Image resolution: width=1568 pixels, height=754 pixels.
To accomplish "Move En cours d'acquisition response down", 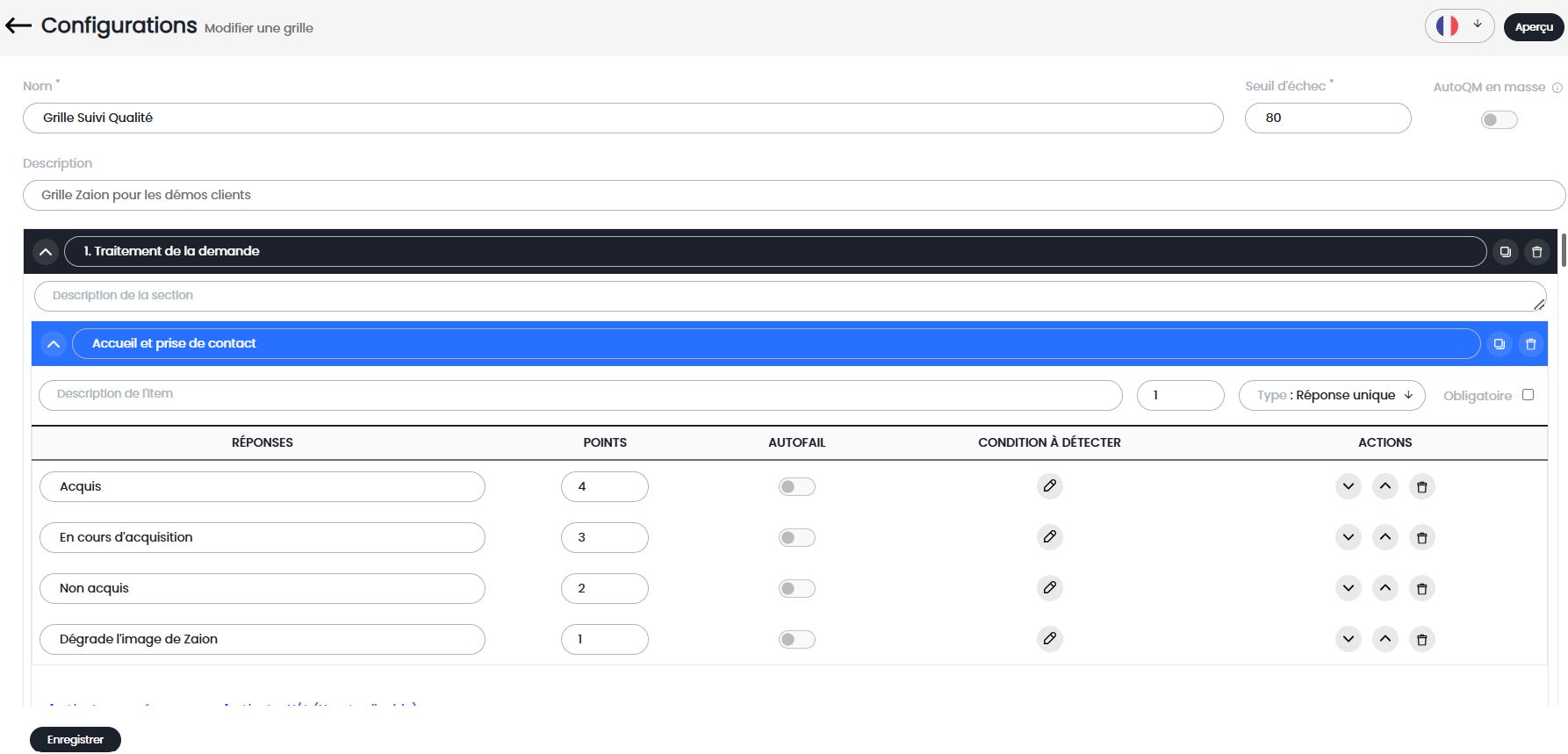I will (1348, 537).
